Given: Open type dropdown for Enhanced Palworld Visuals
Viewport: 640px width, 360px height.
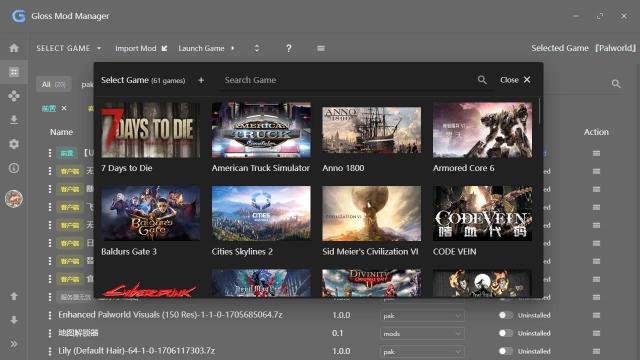Looking at the screenshot, I should (x=422, y=316).
